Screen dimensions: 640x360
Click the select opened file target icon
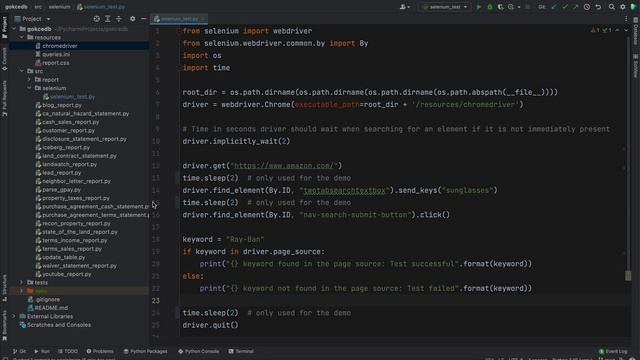(x=96, y=19)
